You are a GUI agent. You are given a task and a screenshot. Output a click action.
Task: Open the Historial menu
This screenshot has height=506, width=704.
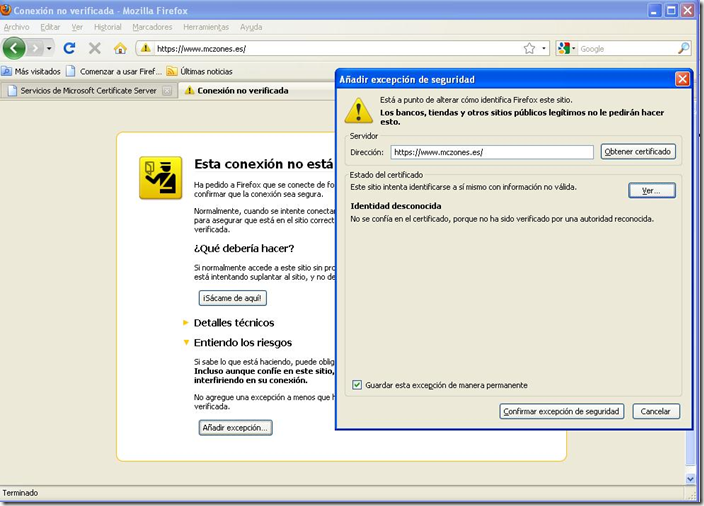108,27
